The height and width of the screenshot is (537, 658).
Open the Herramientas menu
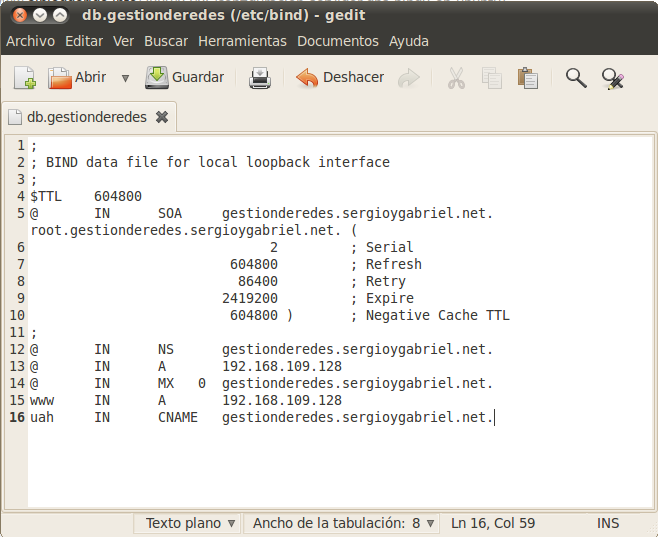[x=243, y=41]
